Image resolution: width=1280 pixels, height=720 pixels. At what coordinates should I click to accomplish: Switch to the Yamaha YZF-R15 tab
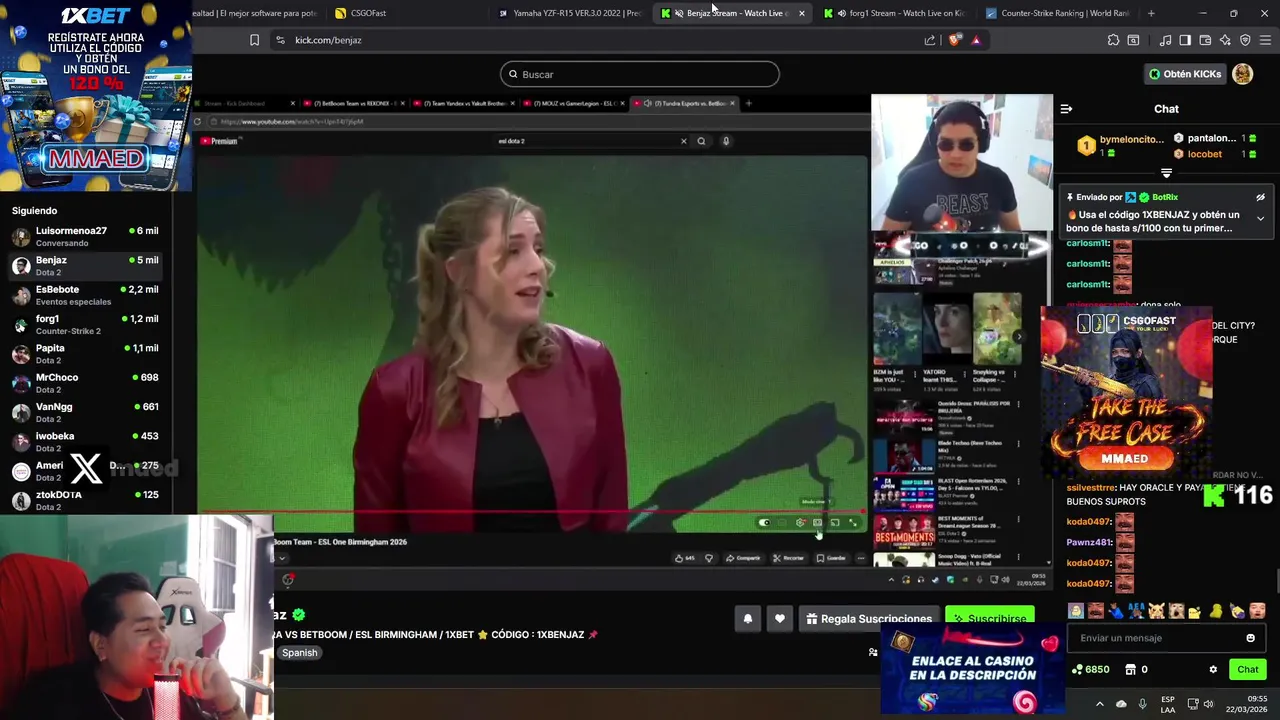pos(569,13)
